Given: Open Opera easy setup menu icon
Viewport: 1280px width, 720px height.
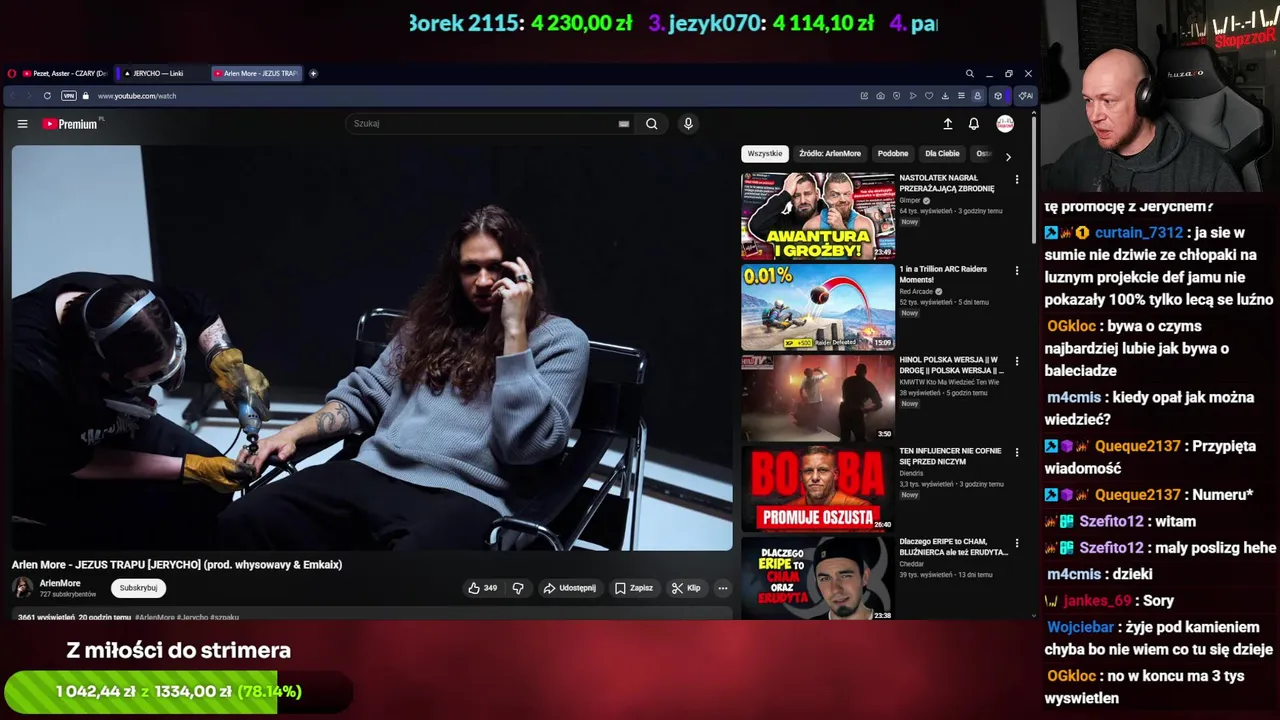Looking at the screenshot, I should click(961, 96).
